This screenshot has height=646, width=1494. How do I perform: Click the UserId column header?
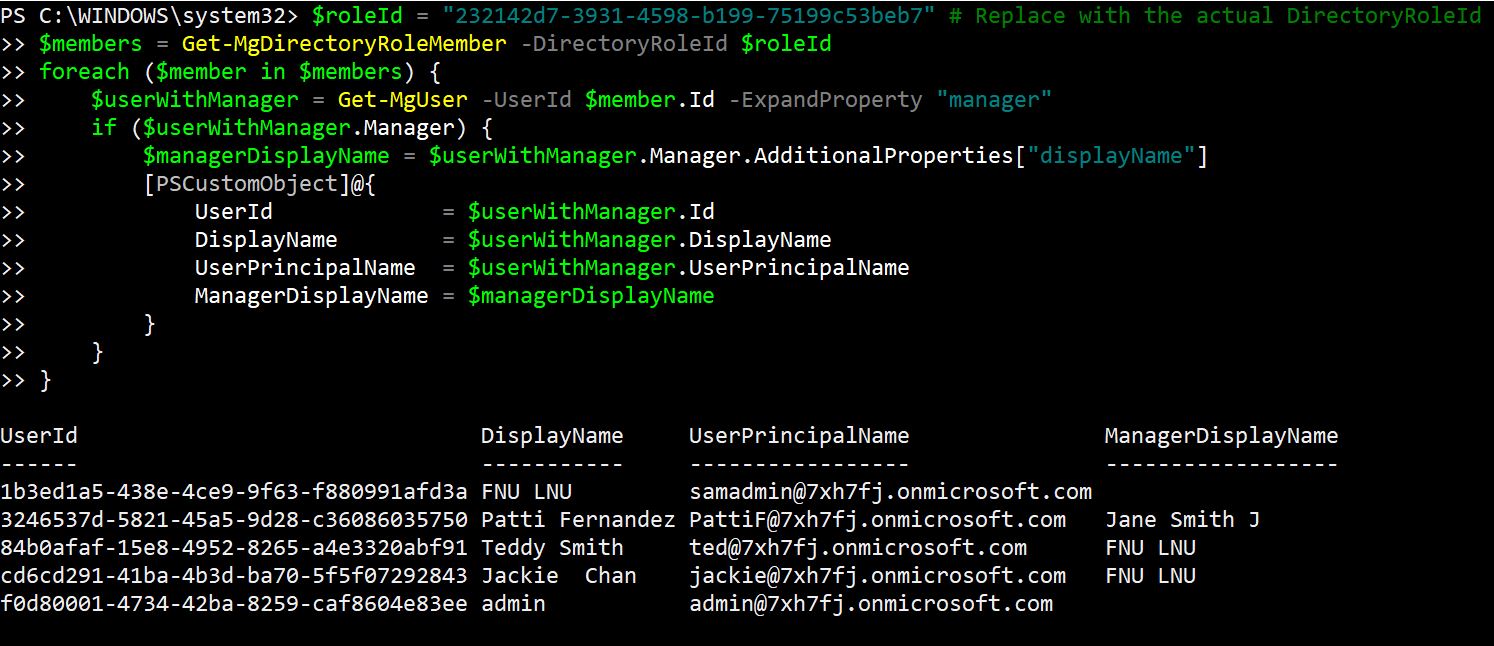[x=39, y=436]
